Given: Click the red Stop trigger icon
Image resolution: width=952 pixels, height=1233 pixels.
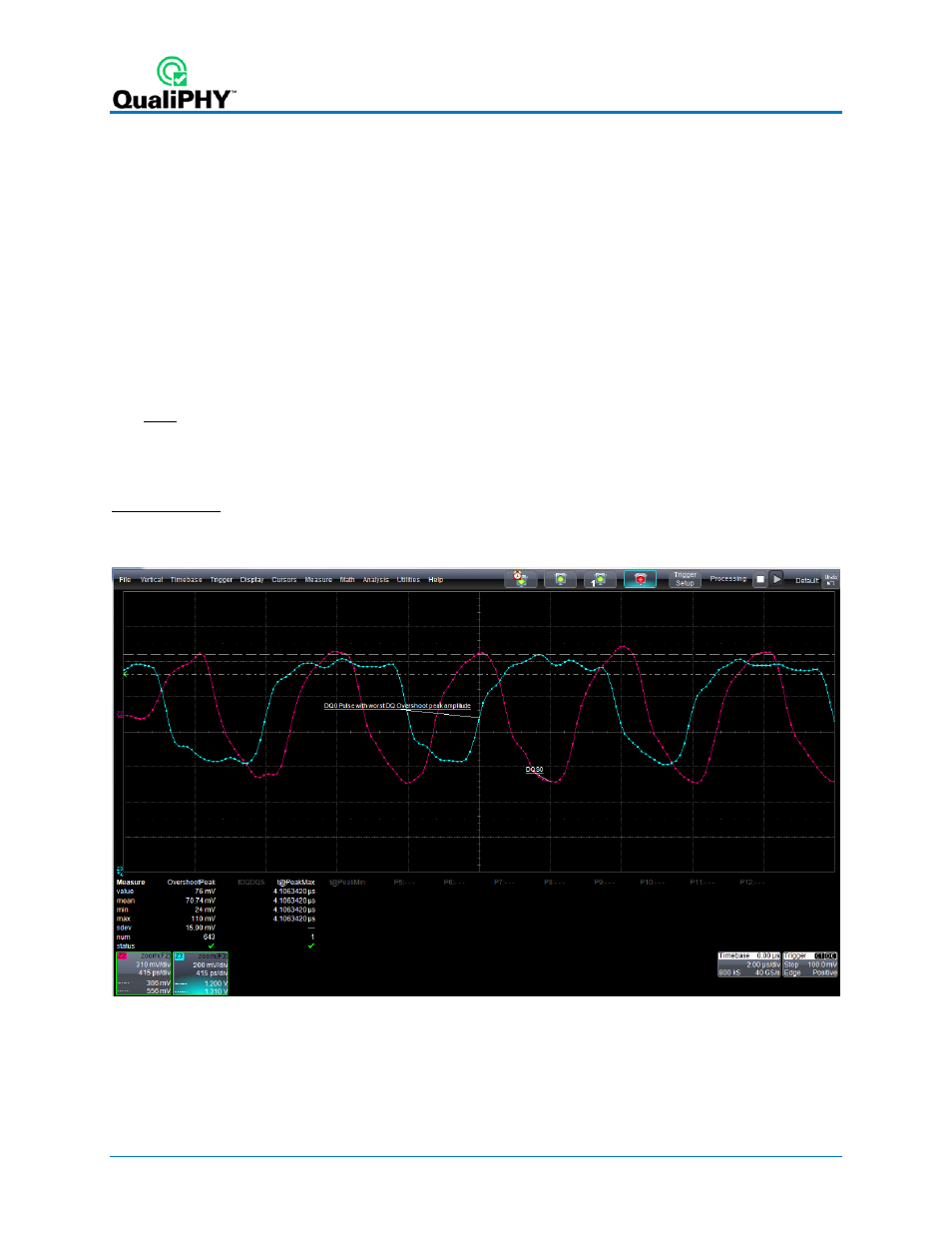Looking at the screenshot, I should (640, 579).
